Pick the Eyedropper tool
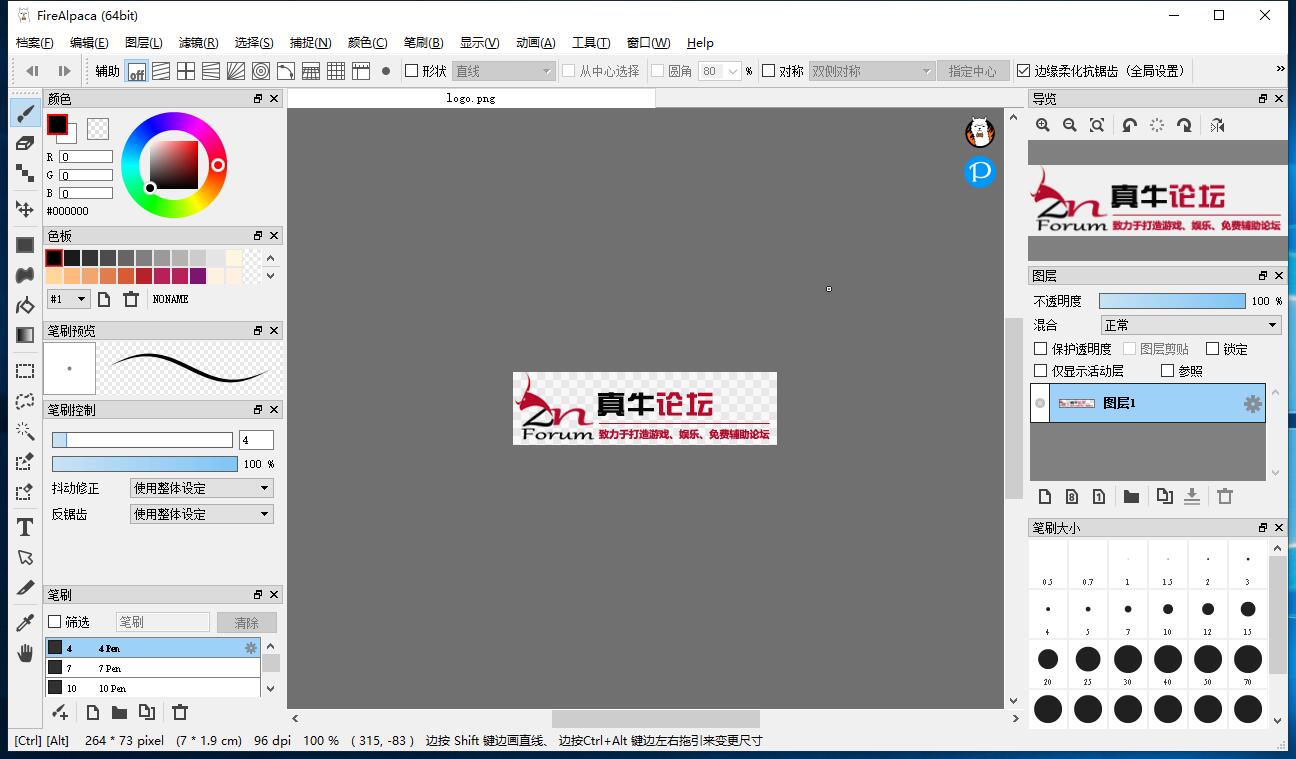1296x759 pixels. (x=25, y=621)
